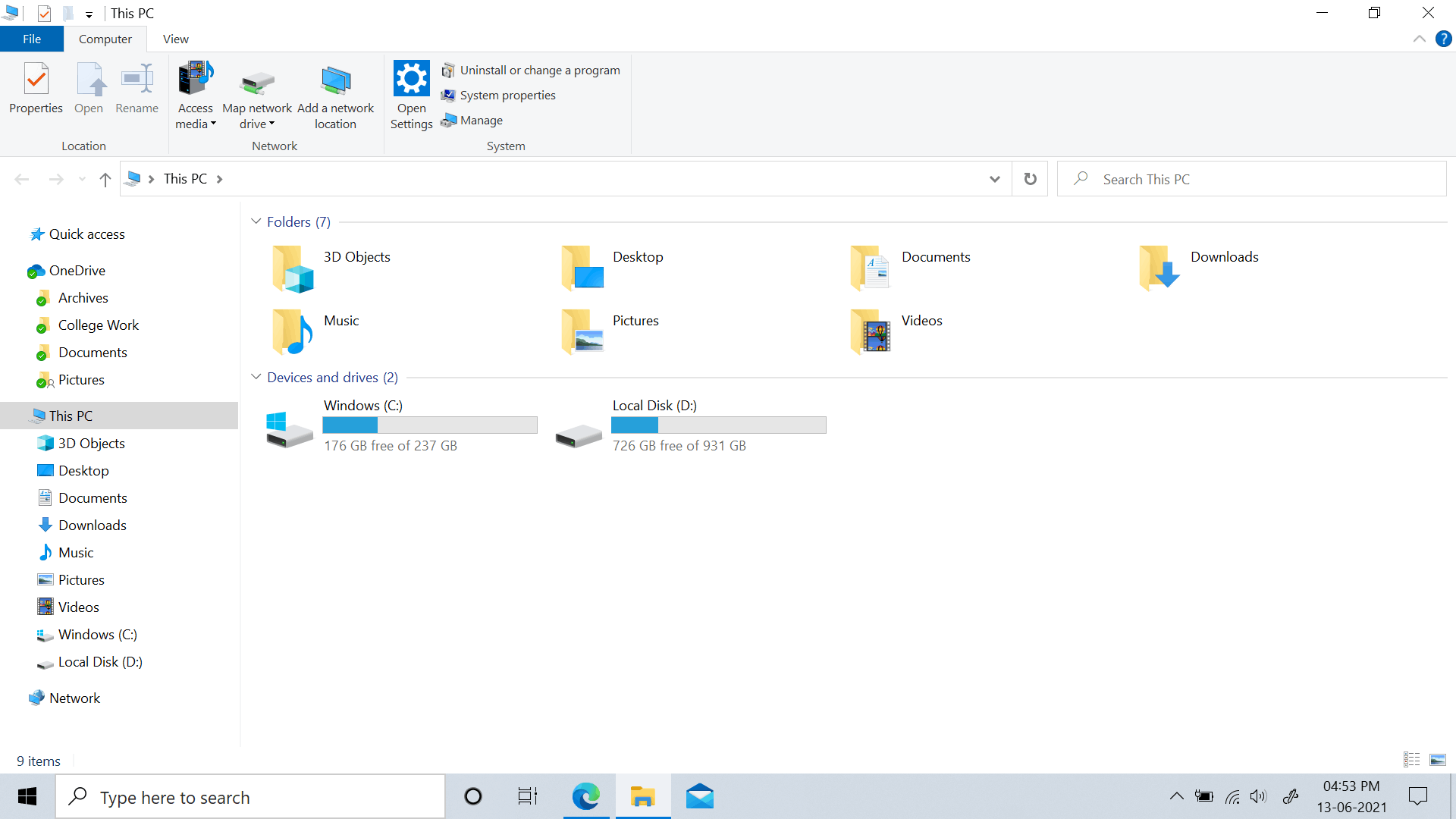Viewport: 1456px width, 819px height.
Task: Click the refresh button by address bar
Action: coord(1030,179)
